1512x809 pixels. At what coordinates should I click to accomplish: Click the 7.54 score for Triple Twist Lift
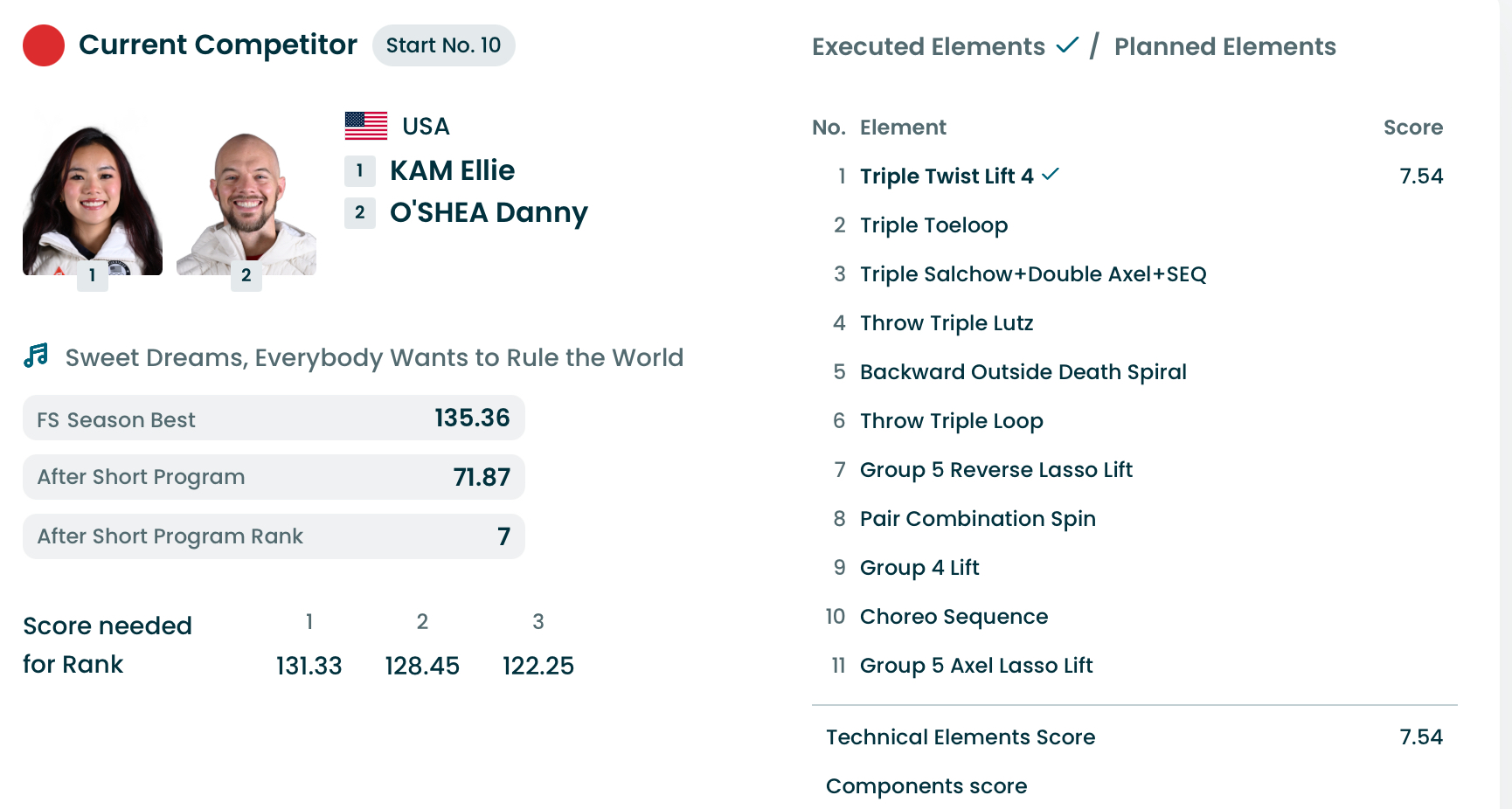coord(1421,176)
